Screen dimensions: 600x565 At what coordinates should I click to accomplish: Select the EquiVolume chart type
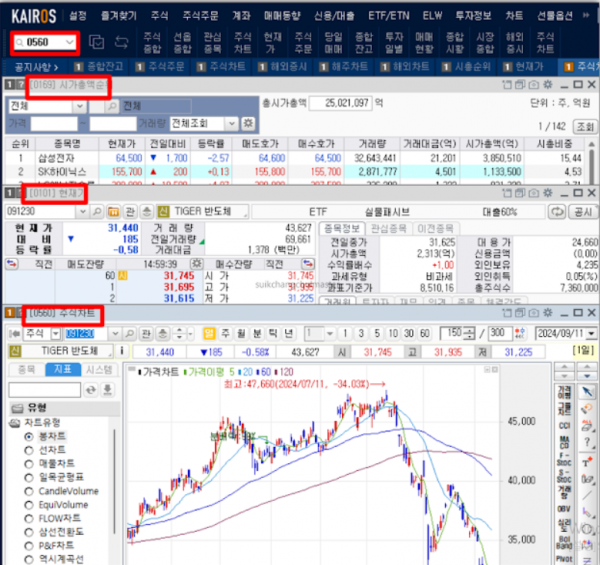[56, 505]
